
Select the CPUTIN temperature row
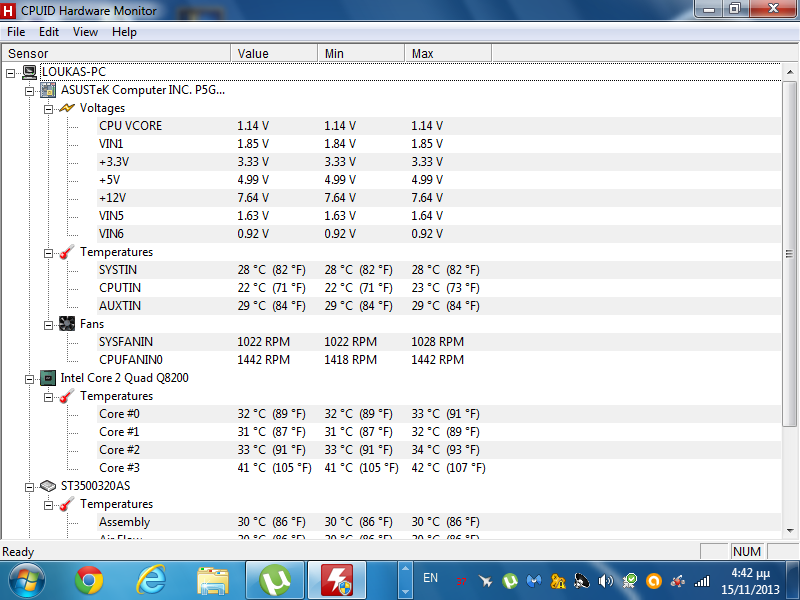[x=439, y=288]
